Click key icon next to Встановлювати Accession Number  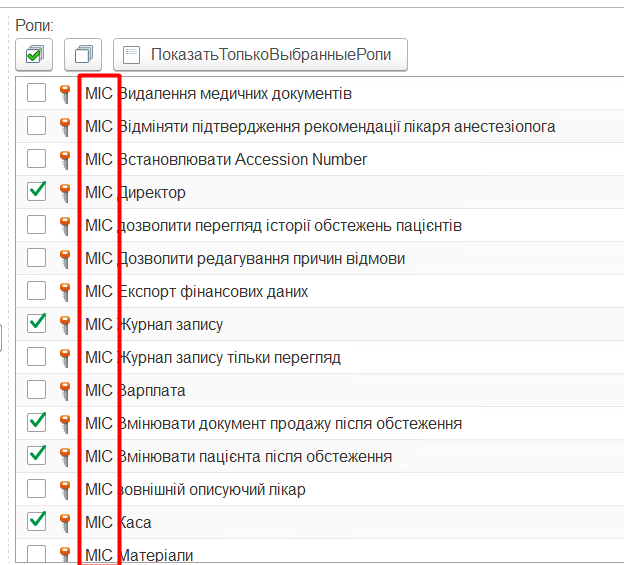point(66,159)
